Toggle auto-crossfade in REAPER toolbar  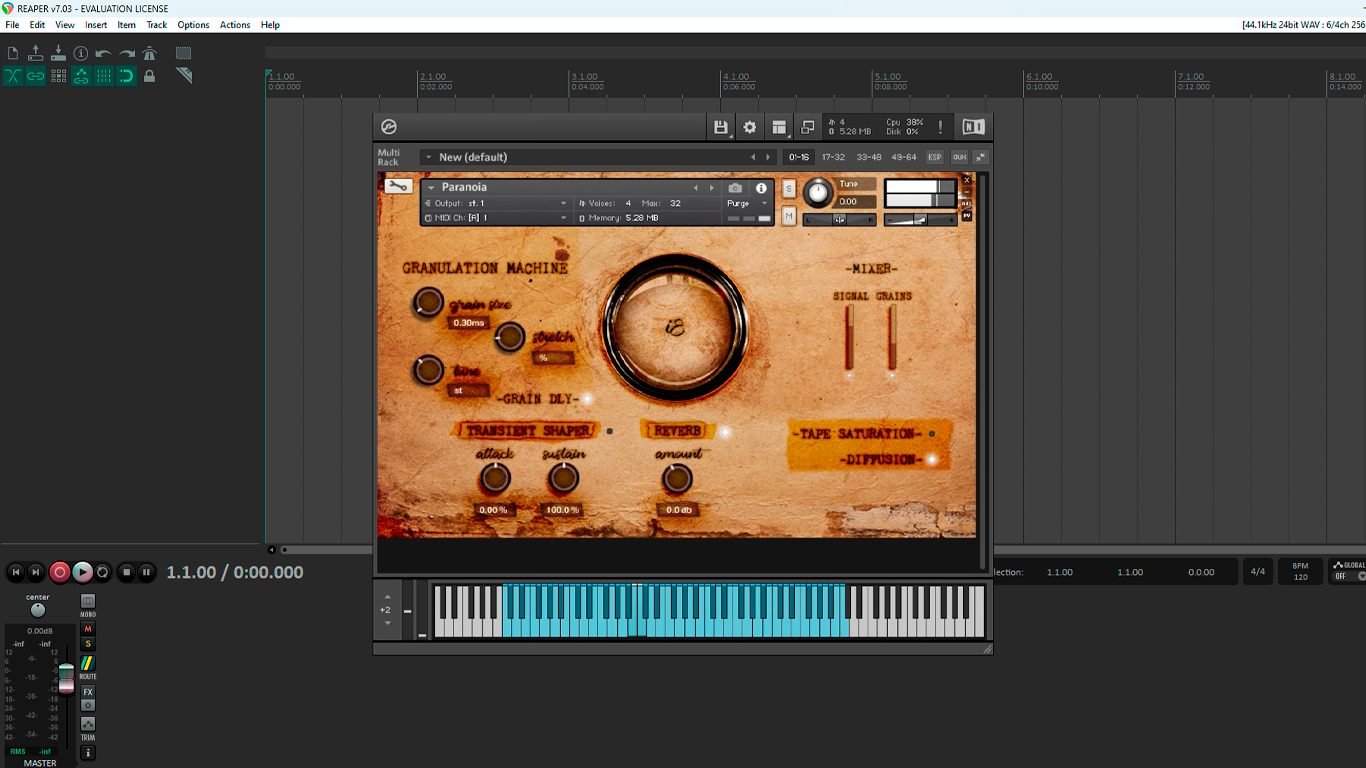[x=13, y=76]
